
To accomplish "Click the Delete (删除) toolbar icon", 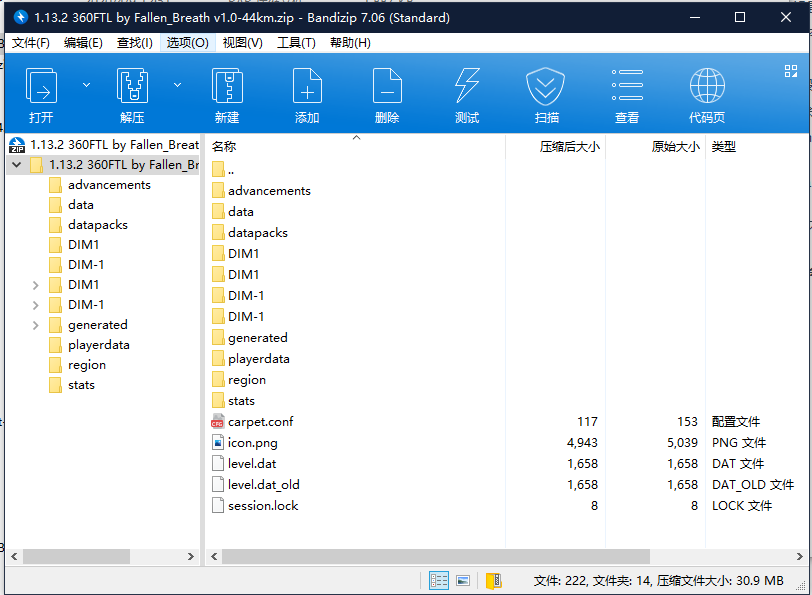I will [x=387, y=87].
